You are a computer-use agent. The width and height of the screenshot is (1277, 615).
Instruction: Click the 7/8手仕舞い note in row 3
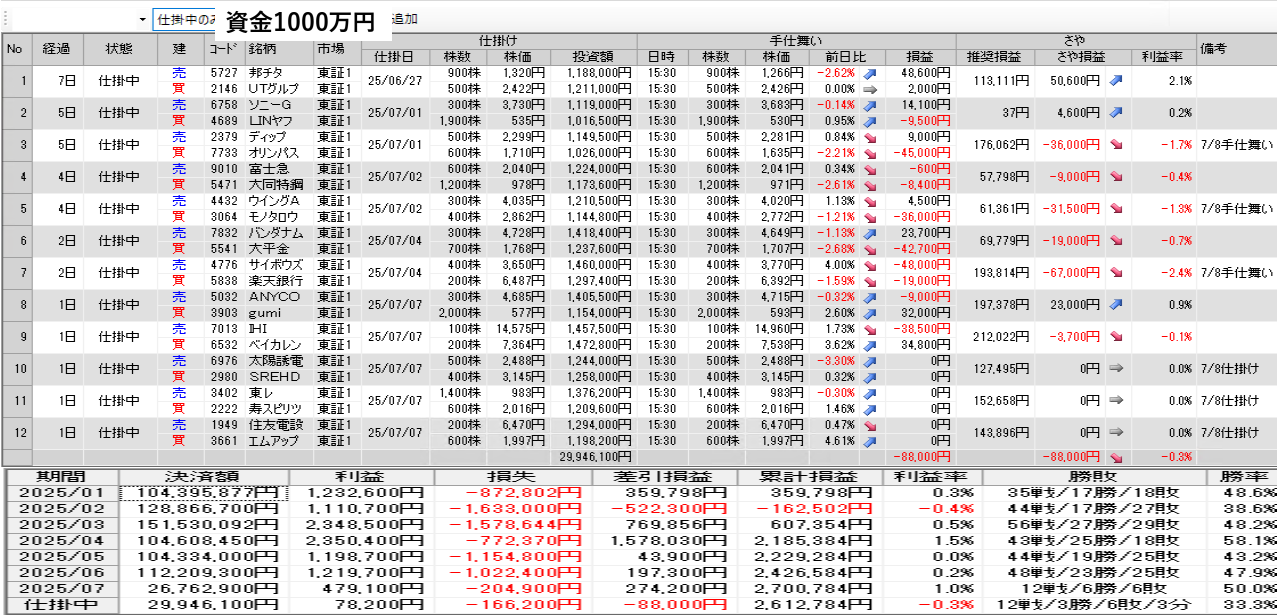click(1236, 145)
